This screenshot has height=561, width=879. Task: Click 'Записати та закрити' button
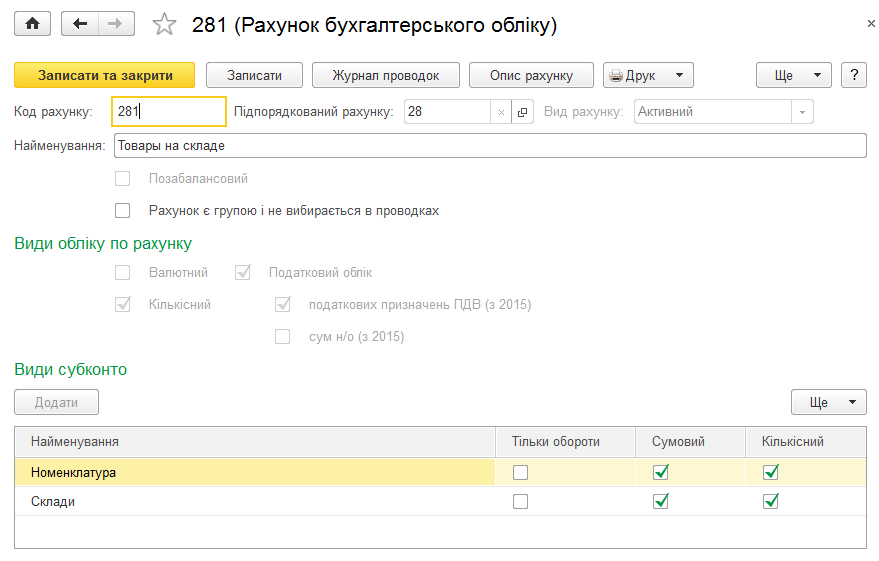(105, 75)
